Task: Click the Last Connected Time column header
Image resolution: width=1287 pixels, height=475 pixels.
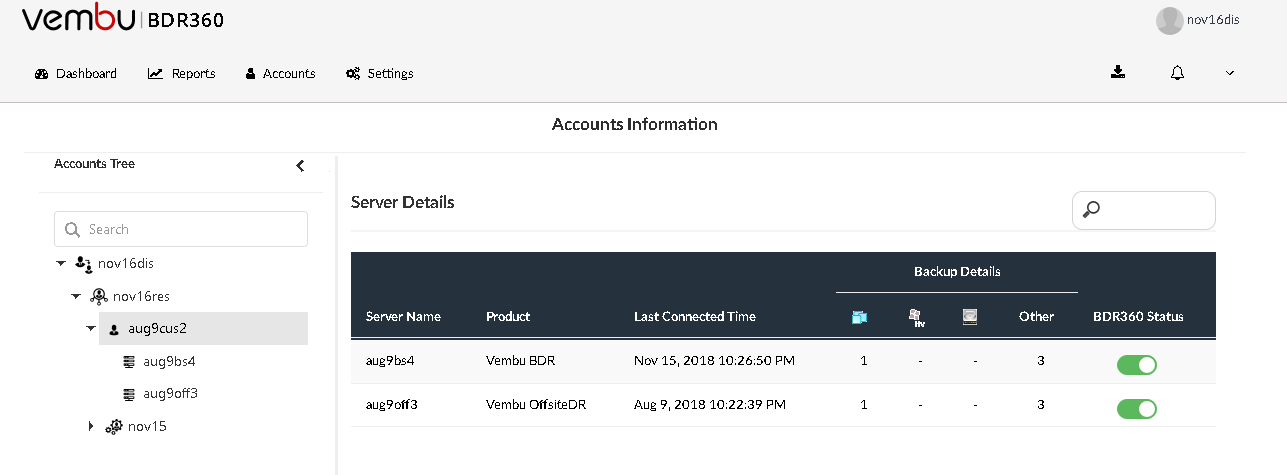Action: tap(695, 316)
